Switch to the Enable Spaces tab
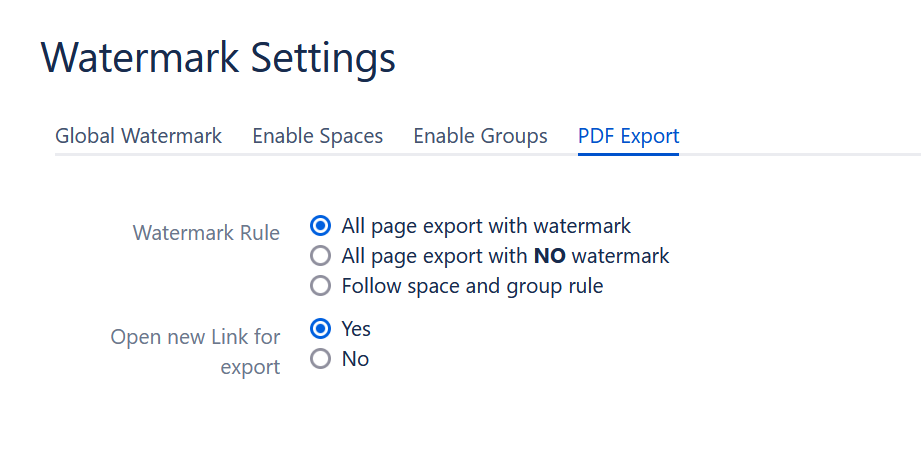 [317, 136]
